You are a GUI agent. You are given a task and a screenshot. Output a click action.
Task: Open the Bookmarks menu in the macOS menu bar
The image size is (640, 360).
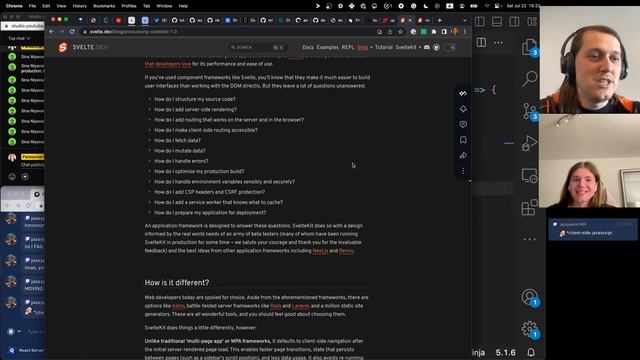click(x=104, y=6)
